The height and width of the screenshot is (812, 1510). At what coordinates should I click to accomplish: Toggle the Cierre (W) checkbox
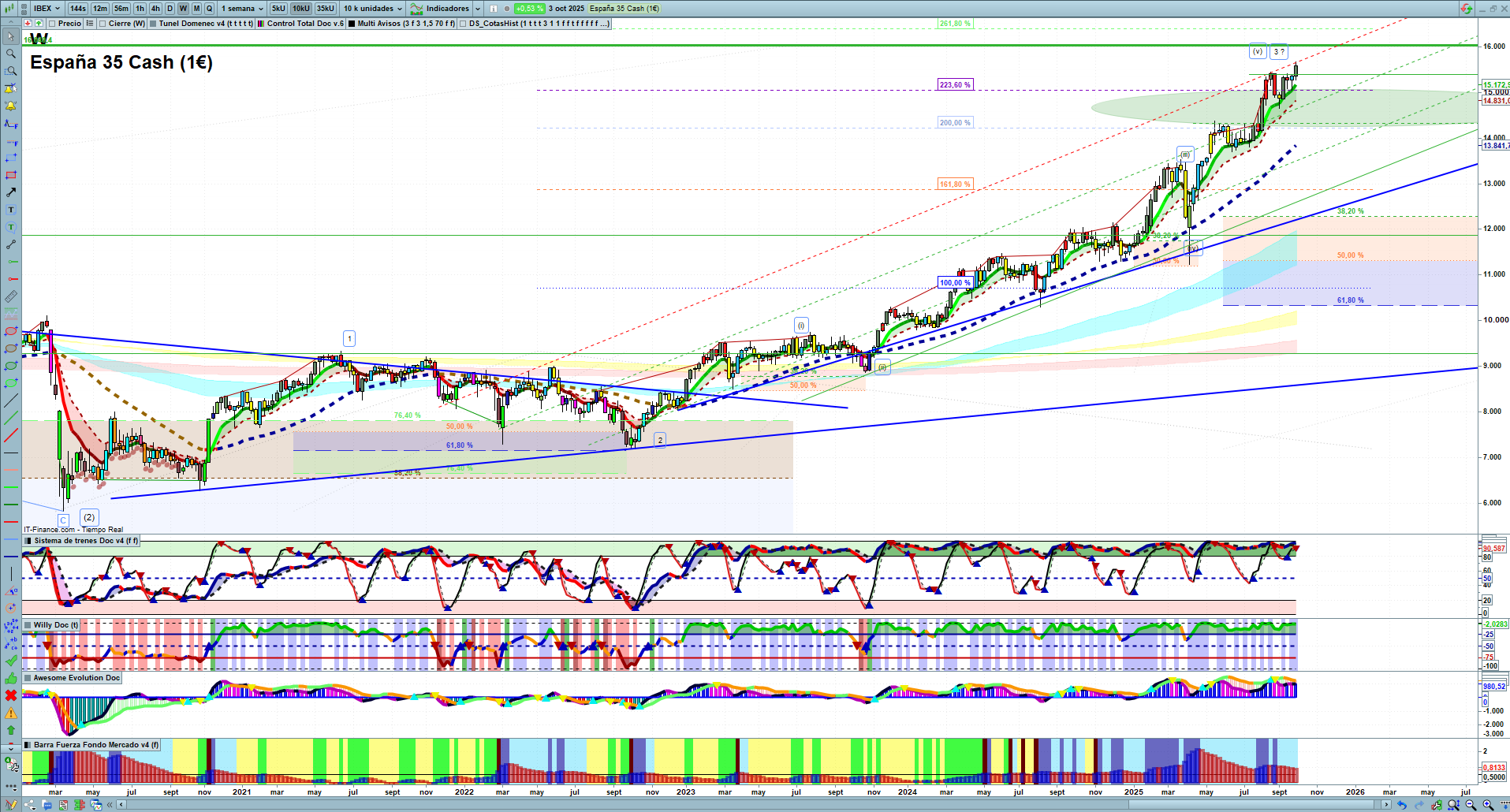103,24
